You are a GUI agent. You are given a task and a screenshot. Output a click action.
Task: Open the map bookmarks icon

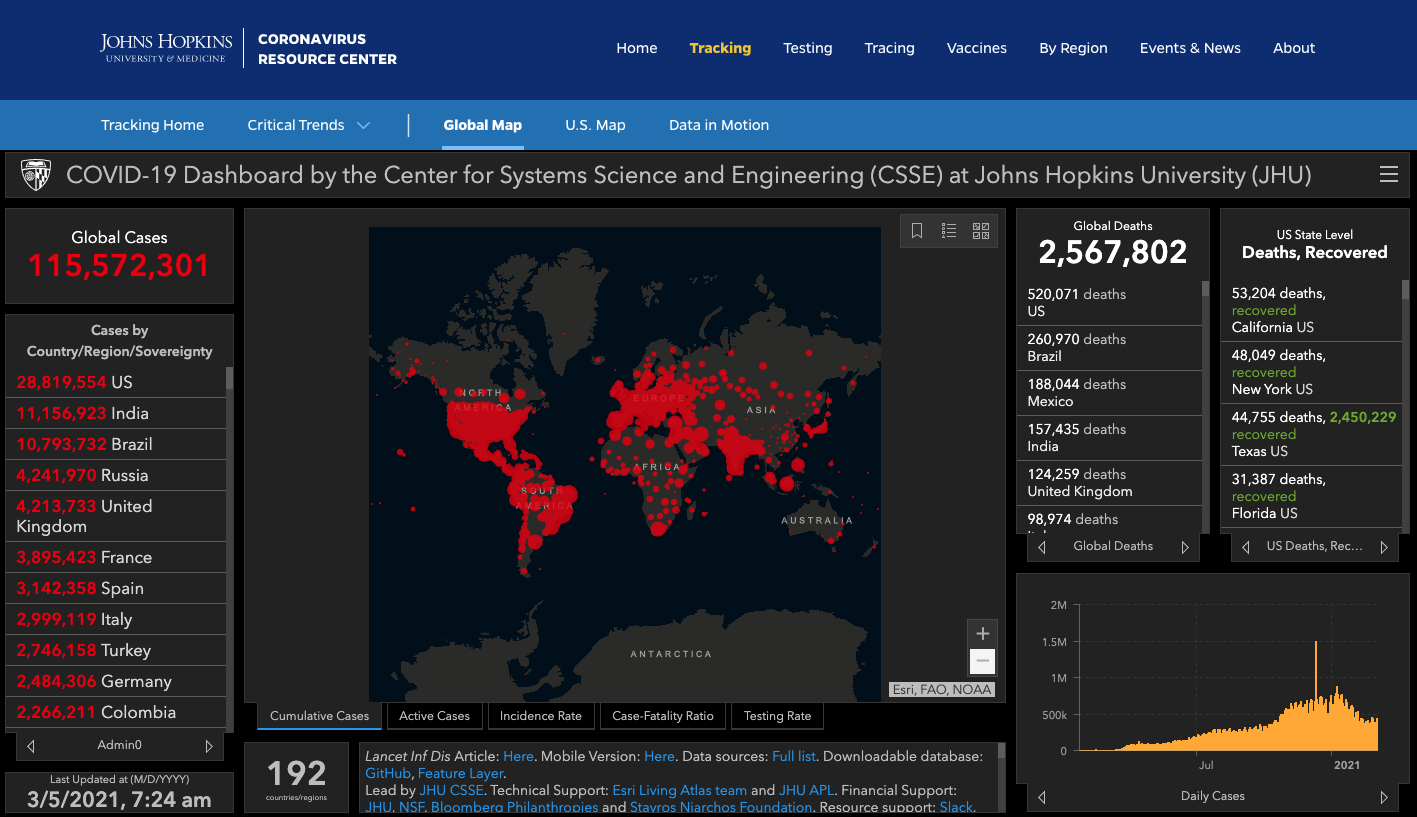tap(917, 231)
